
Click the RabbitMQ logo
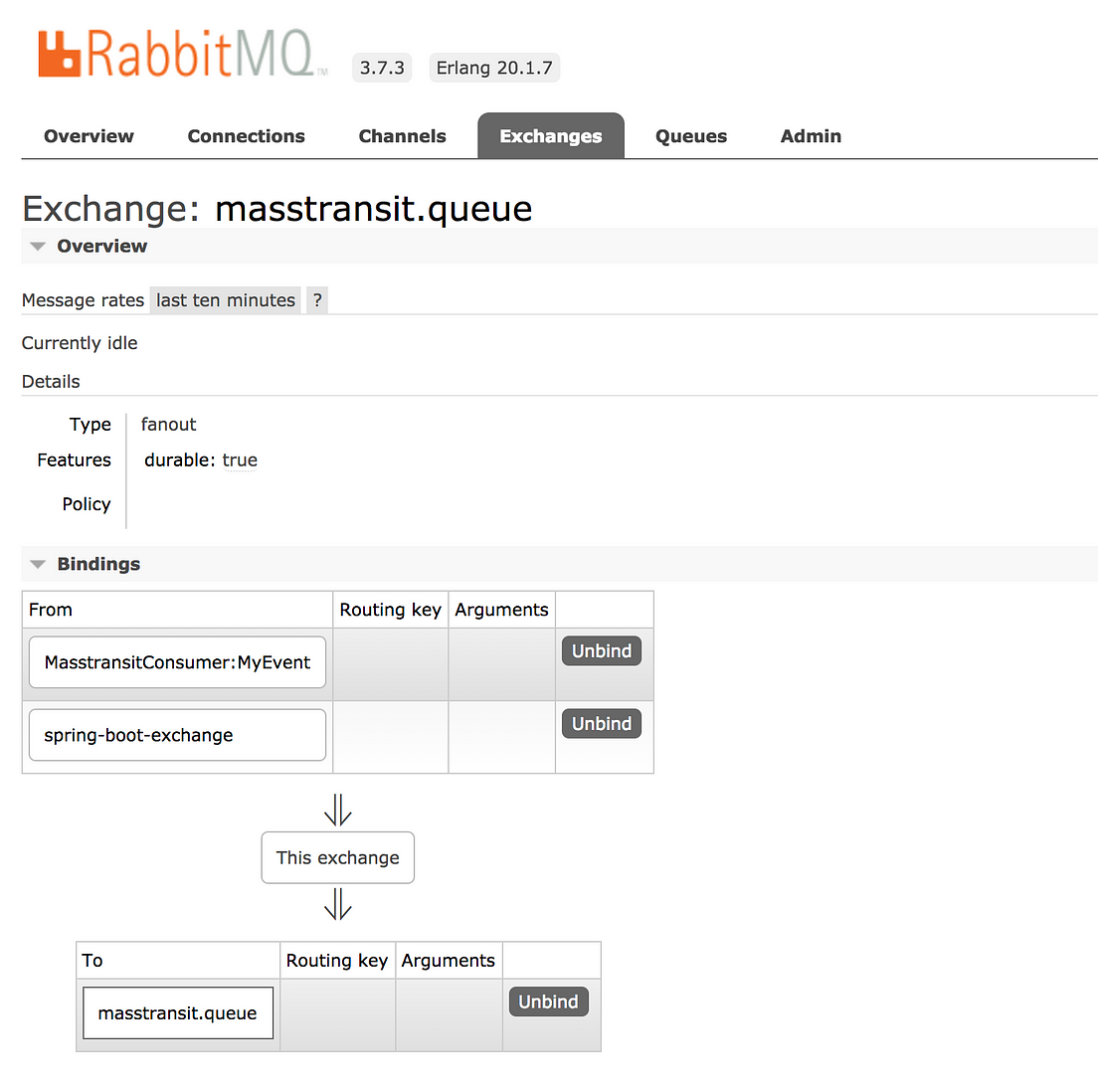click(182, 54)
